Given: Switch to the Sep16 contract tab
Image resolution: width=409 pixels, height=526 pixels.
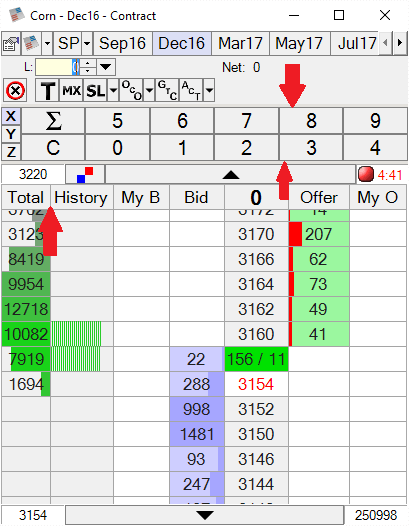Looking at the screenshot, I should 122,44.
